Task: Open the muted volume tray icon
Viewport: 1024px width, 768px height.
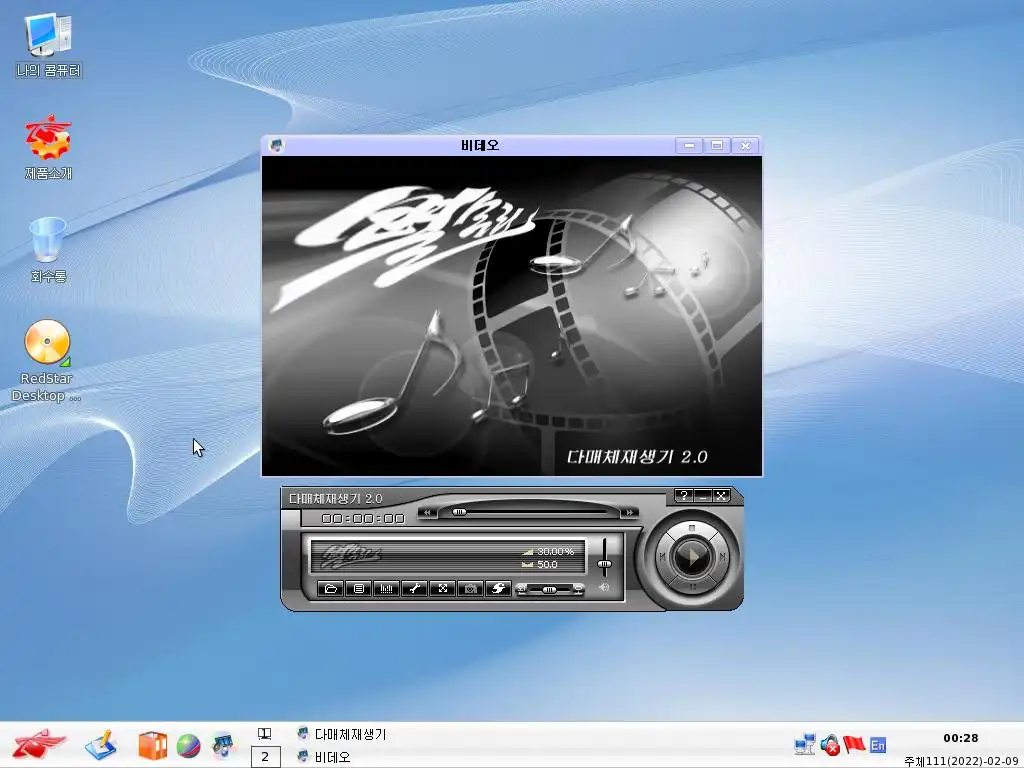Action: (830, 745)
